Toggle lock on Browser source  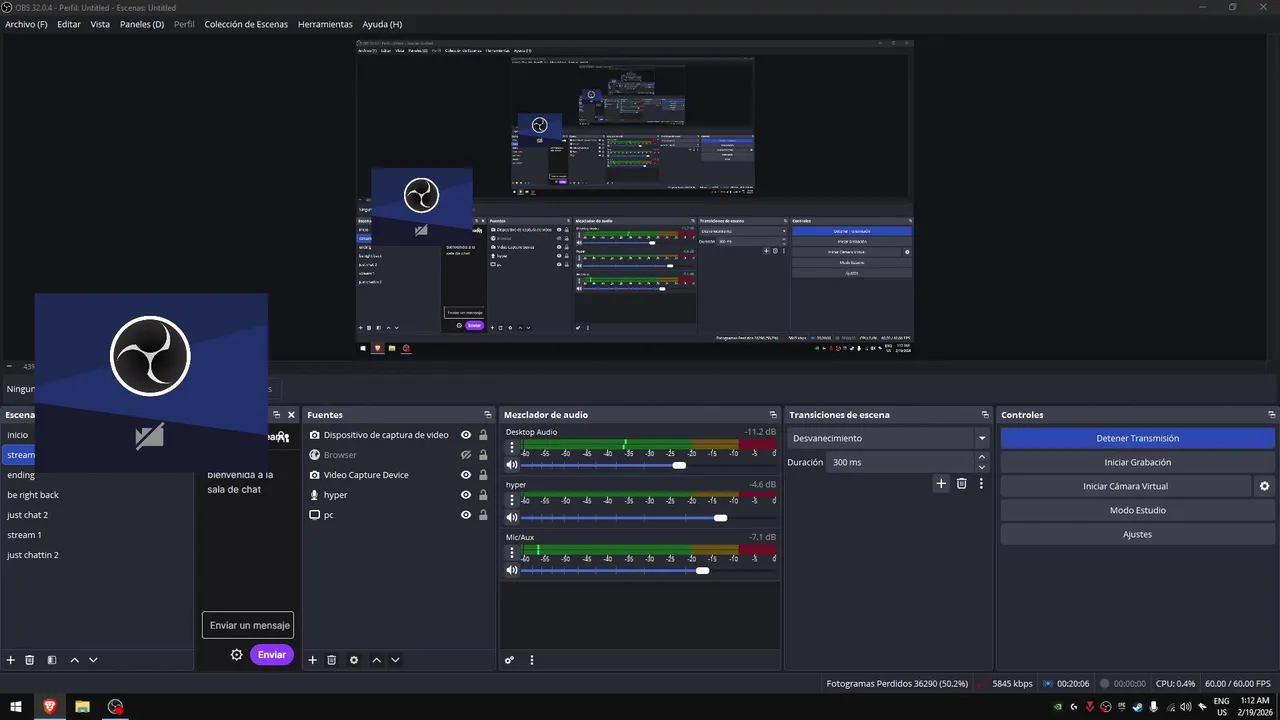click(484, 455)
